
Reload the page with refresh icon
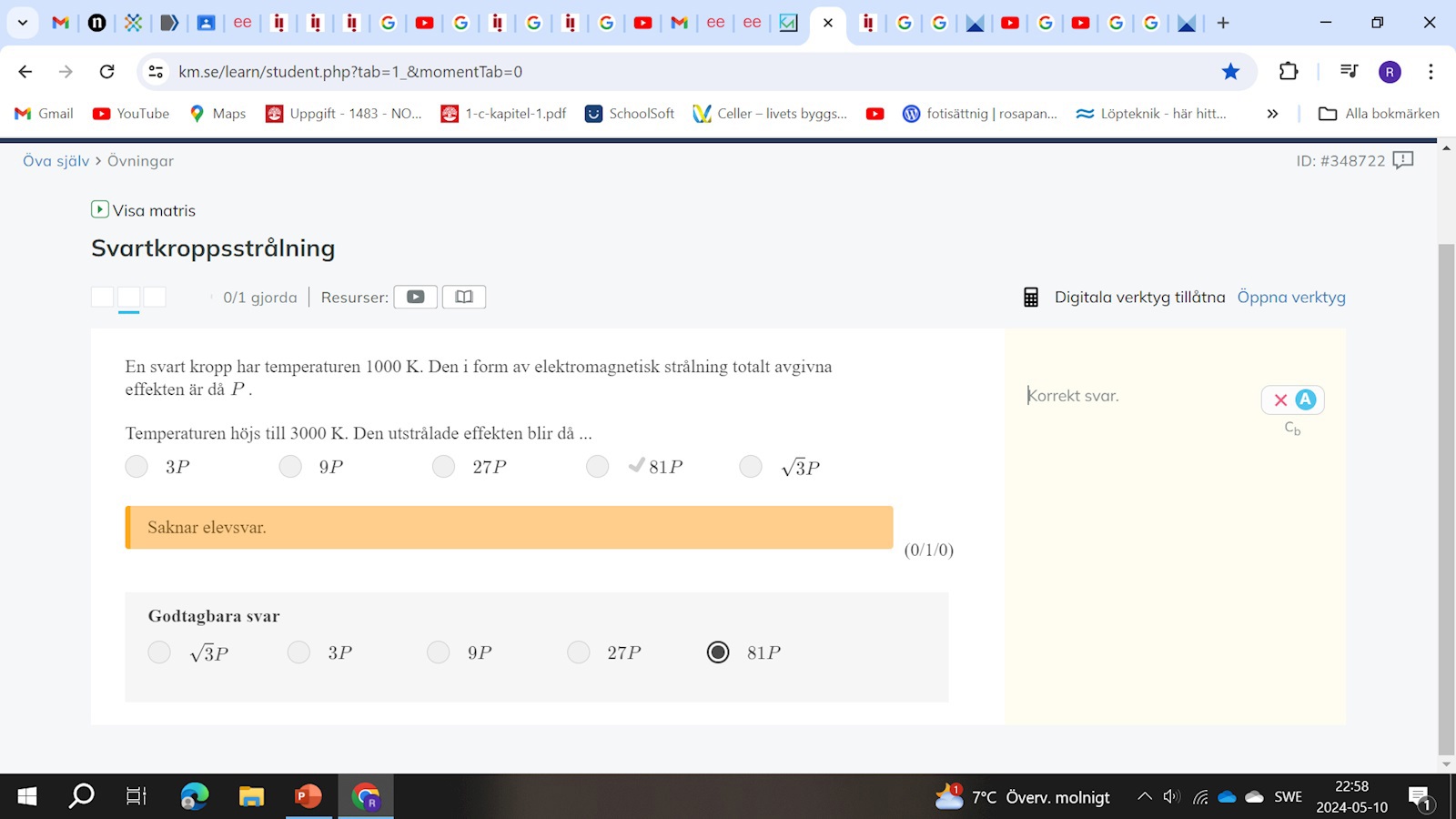pyautogui.click(x=106, y=72)
